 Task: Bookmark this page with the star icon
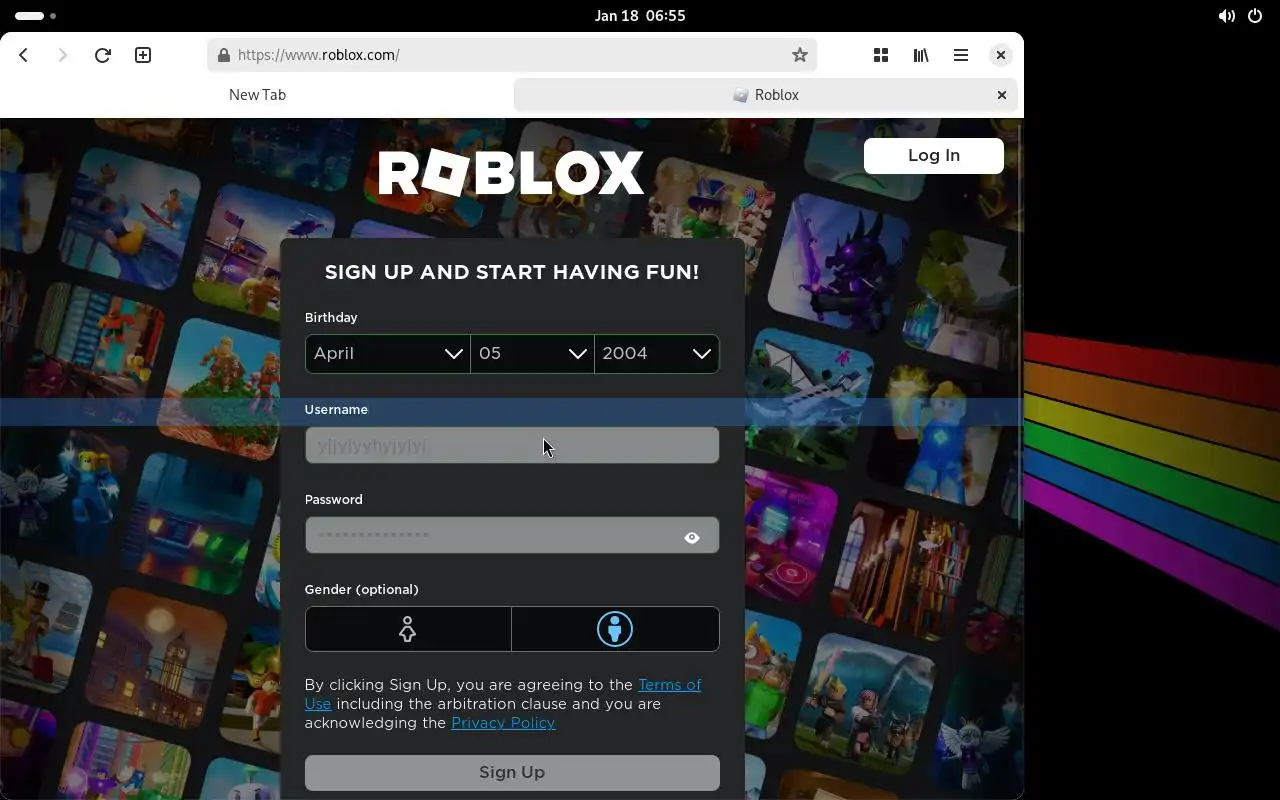tap(799, 55)
